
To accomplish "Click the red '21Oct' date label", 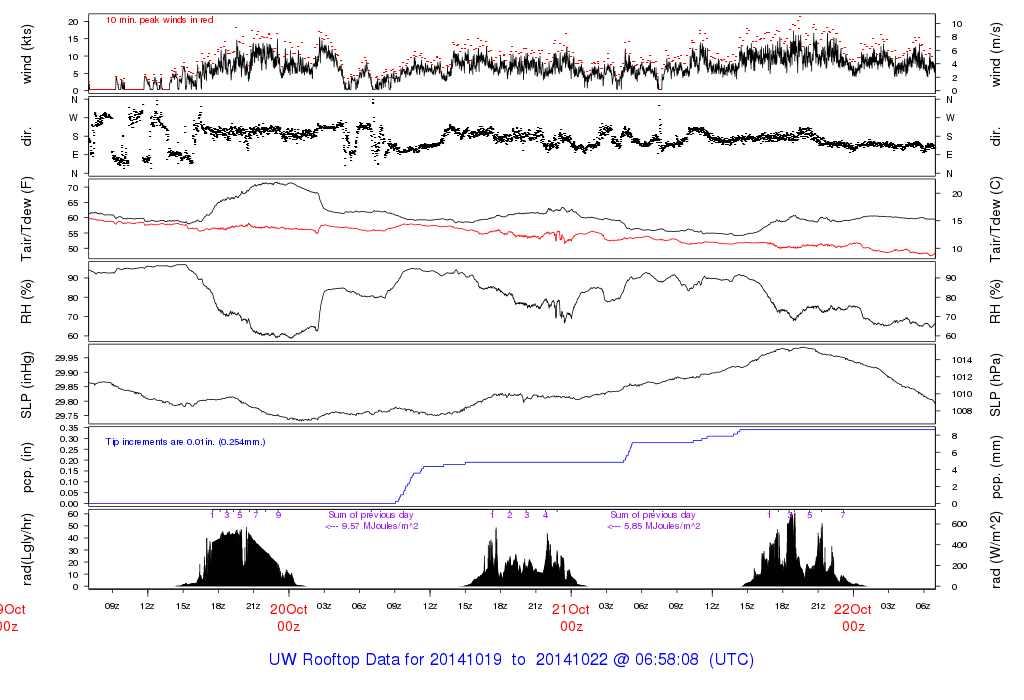I will (x=571, y=609).
